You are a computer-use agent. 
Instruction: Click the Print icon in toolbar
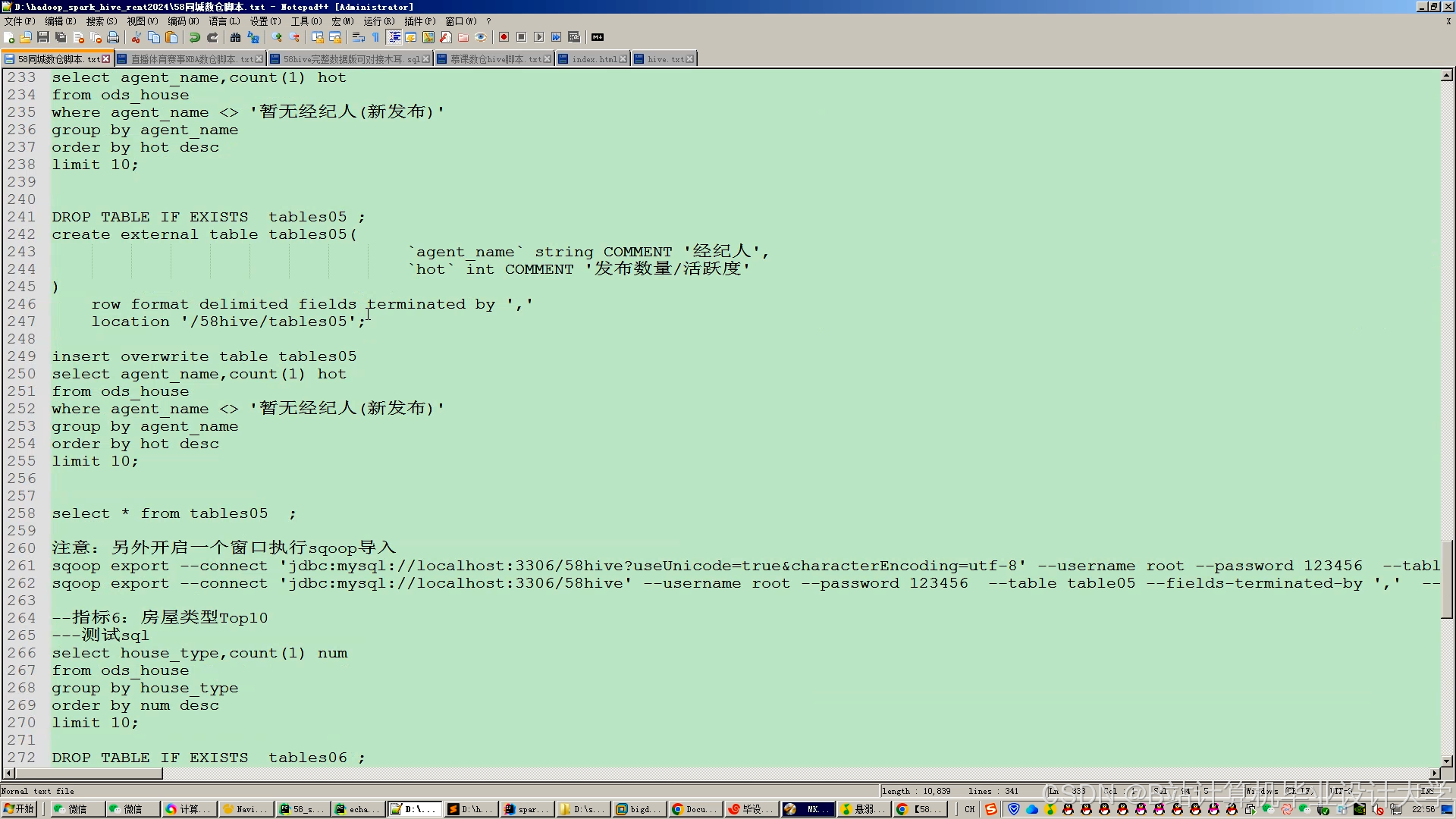pos(113,37)
